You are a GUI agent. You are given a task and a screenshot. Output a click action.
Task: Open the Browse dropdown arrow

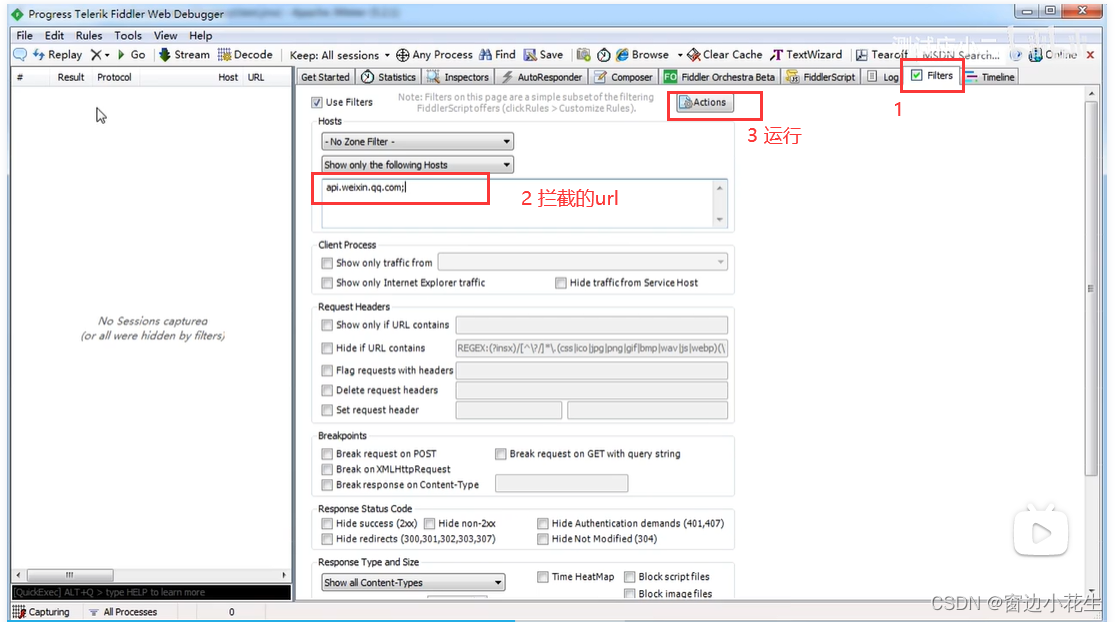tap(679, 55)
